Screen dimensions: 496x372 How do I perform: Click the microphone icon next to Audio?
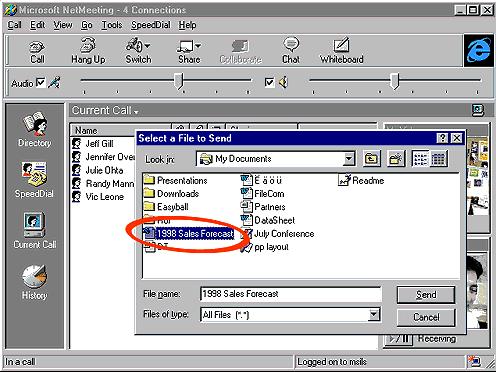click(x=54, y=82)
